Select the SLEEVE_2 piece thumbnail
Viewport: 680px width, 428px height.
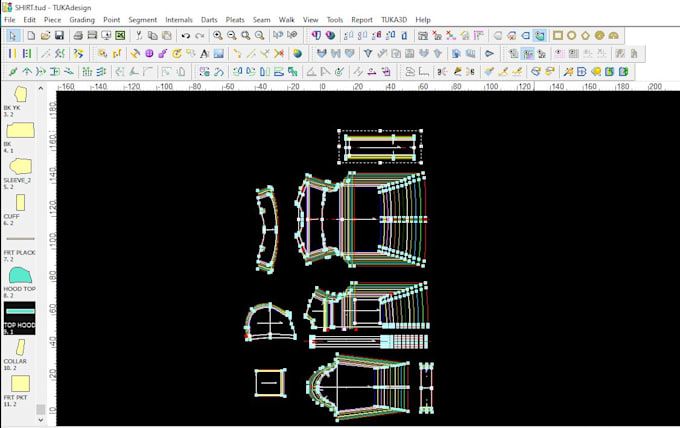click(19, 166)
